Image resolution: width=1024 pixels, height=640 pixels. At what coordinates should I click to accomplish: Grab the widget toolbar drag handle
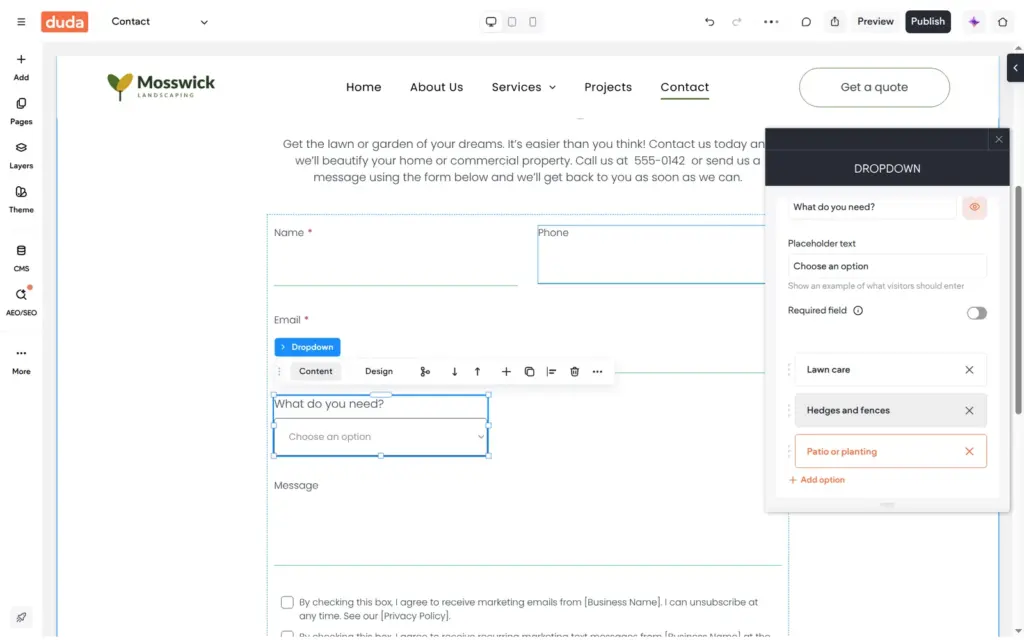click(280, 372)
